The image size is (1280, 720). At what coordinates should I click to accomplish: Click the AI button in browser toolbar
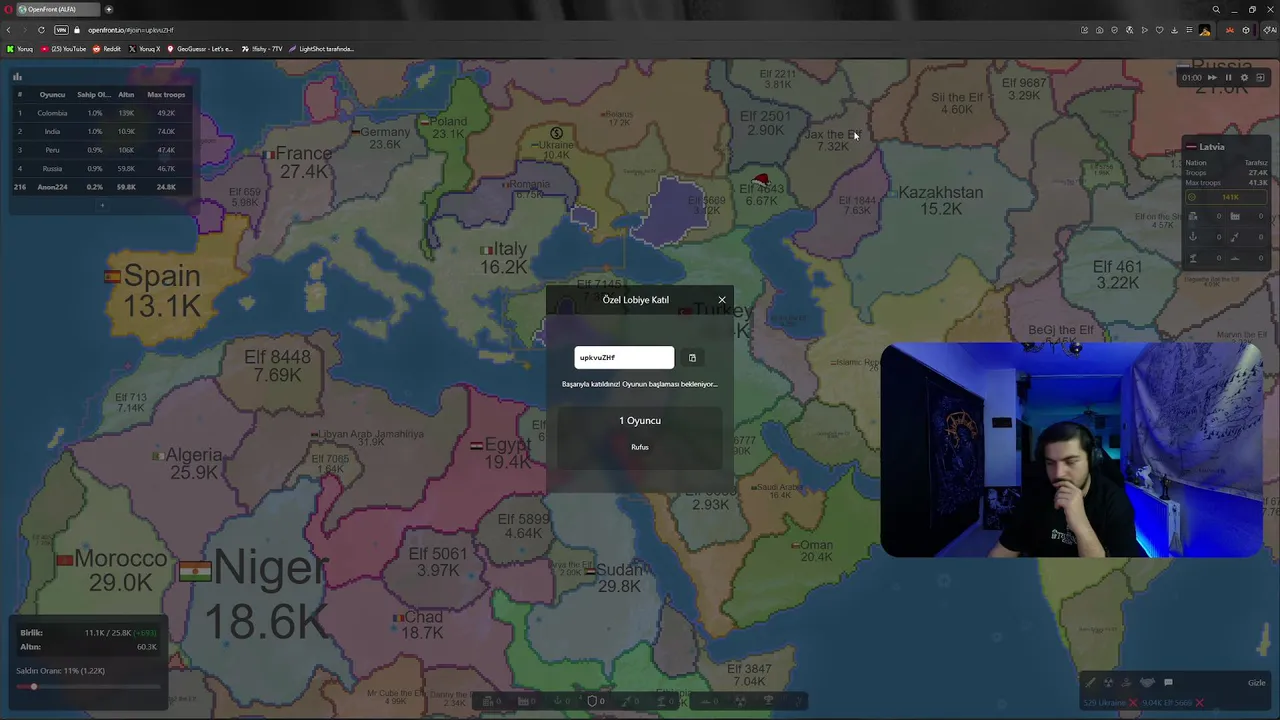click(1268, 30)
